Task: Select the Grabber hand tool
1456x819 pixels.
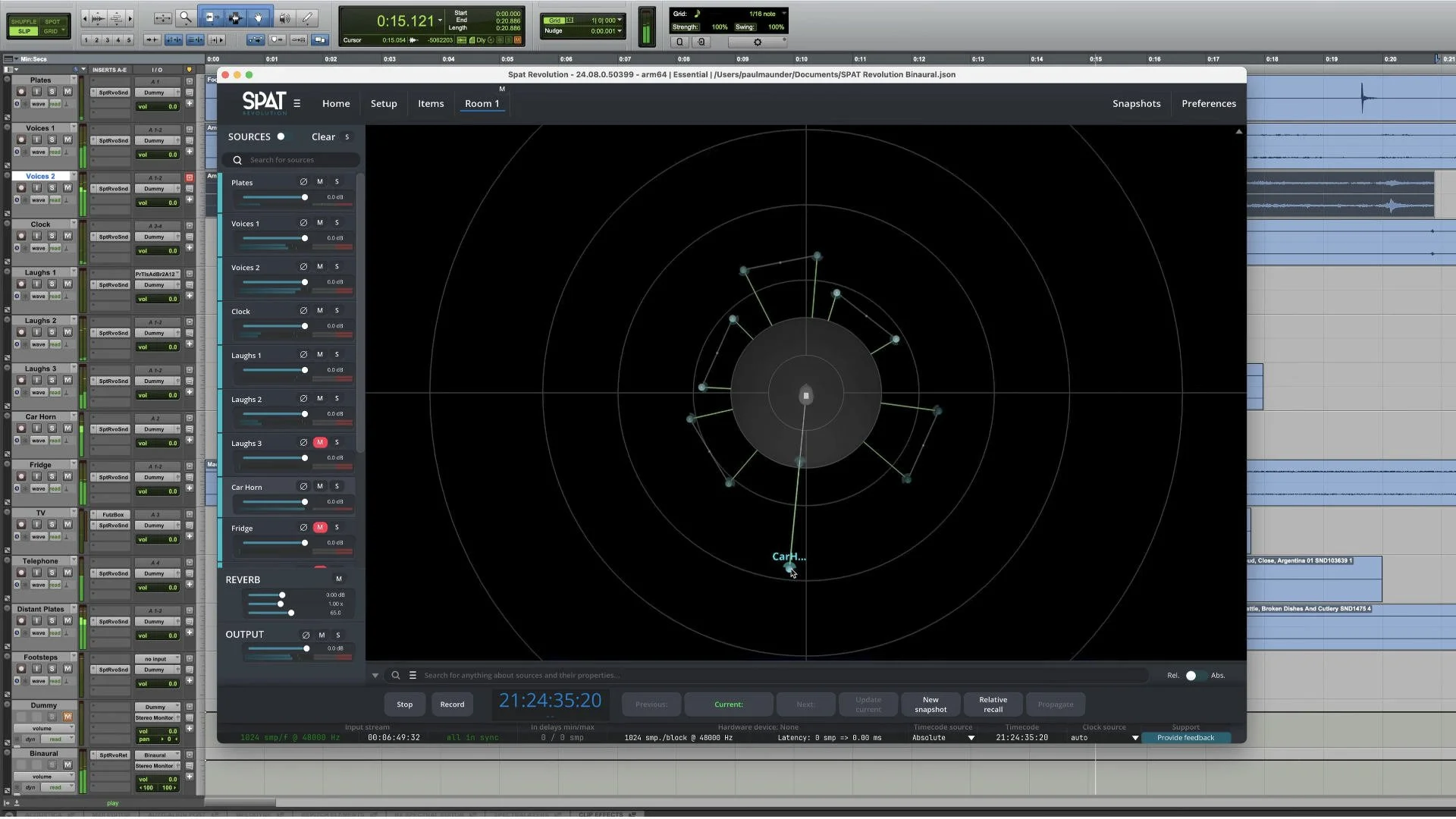Action: [259, 18]
